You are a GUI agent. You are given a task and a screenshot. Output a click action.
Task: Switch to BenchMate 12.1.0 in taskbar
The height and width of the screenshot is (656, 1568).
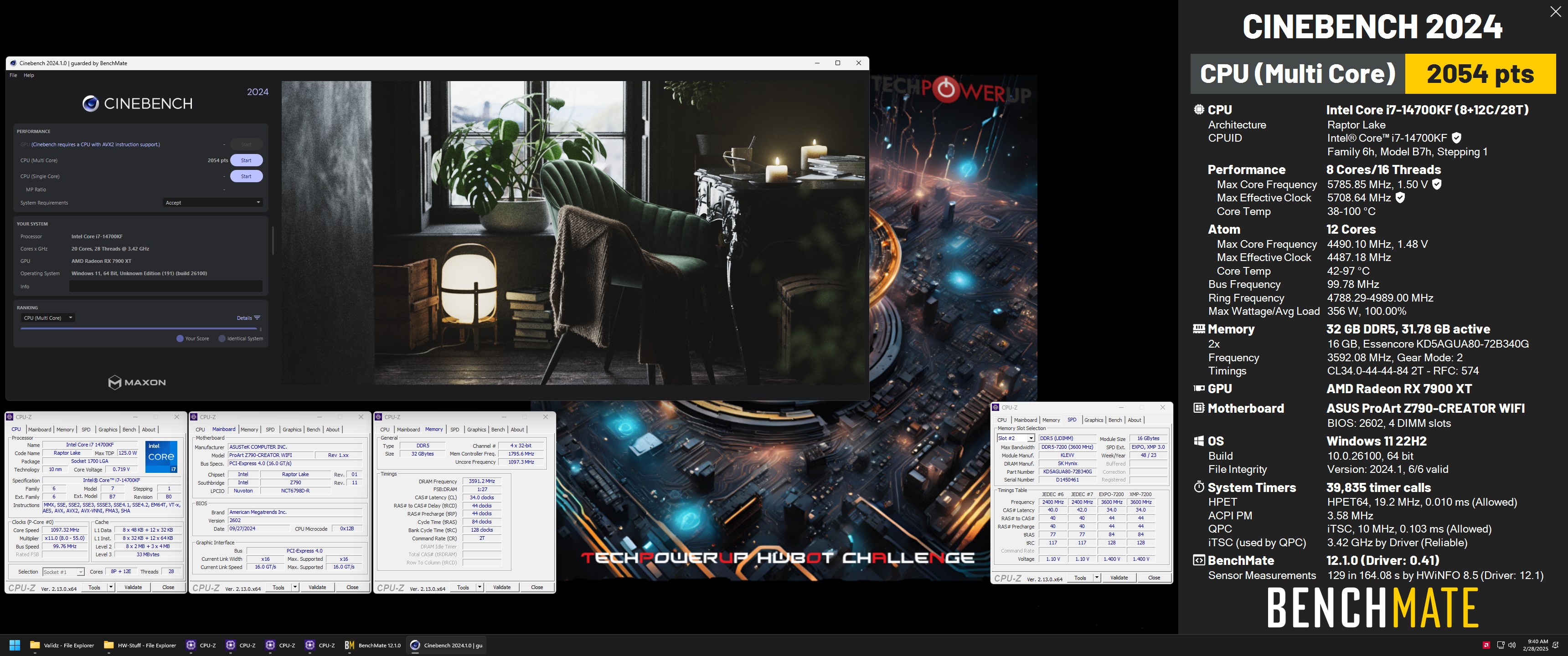pos(372,645)
